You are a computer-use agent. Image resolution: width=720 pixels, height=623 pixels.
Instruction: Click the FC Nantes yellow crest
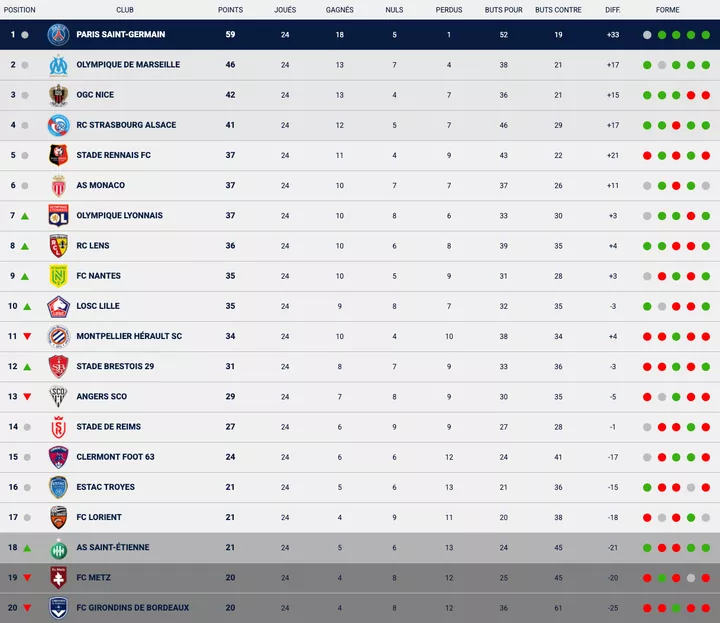click(x=58, y=276)
